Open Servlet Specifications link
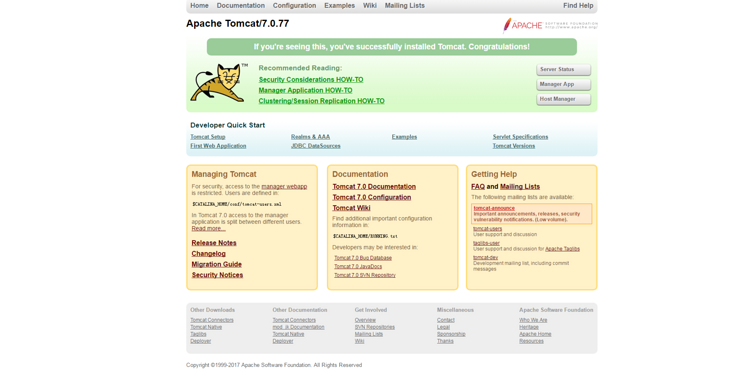This screenshot has width=732, height=392. pos(521,137)
